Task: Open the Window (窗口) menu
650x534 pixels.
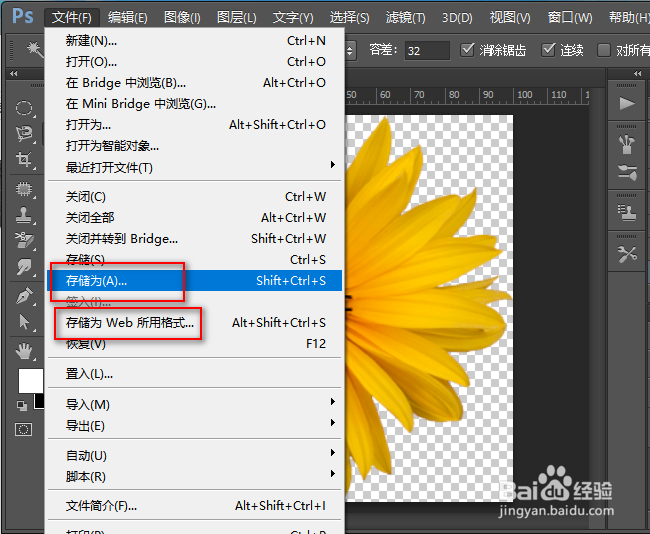Action: pos(570,17)
